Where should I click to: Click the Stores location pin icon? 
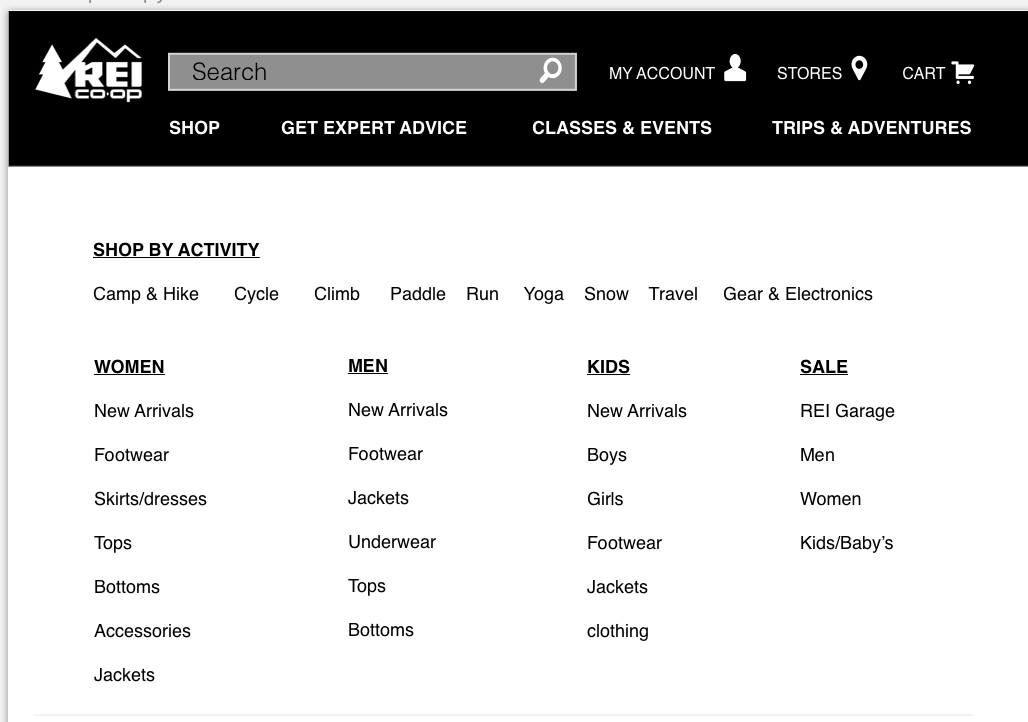(x=859, y=68)
